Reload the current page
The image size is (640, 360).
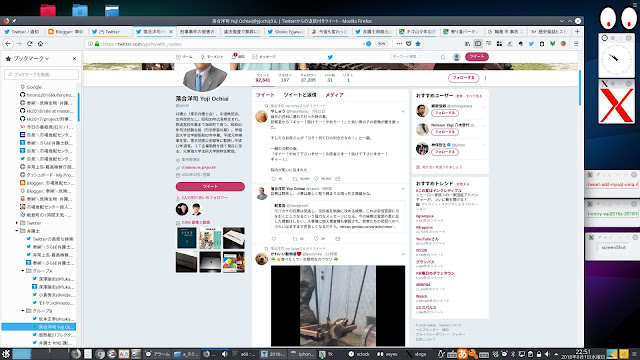click(x=29, y=44)
